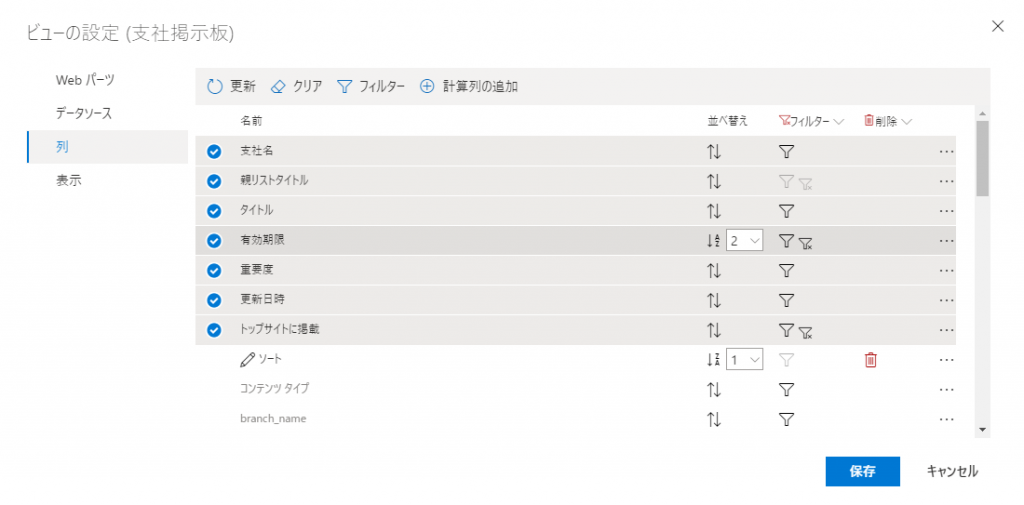
Task: Click the クリア eraser icon
Action: coord(279,87)
